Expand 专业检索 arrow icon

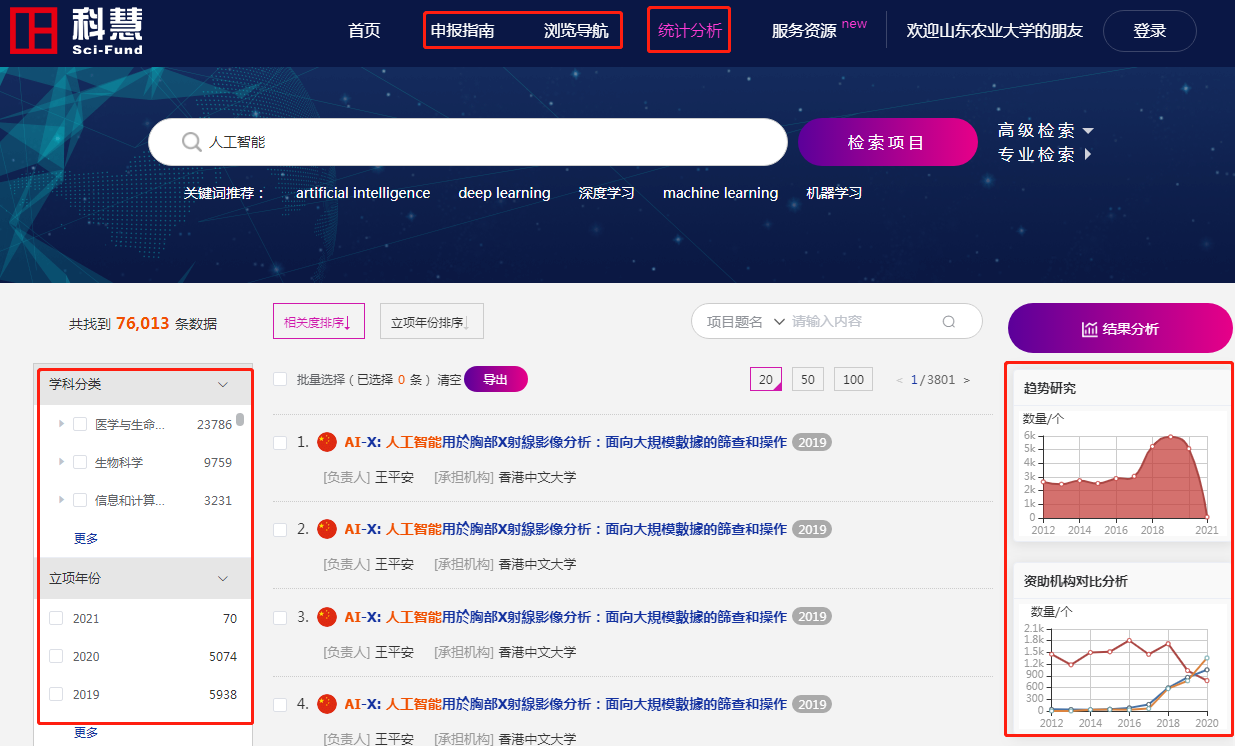pyautogui.click(x=1088, y=155)
